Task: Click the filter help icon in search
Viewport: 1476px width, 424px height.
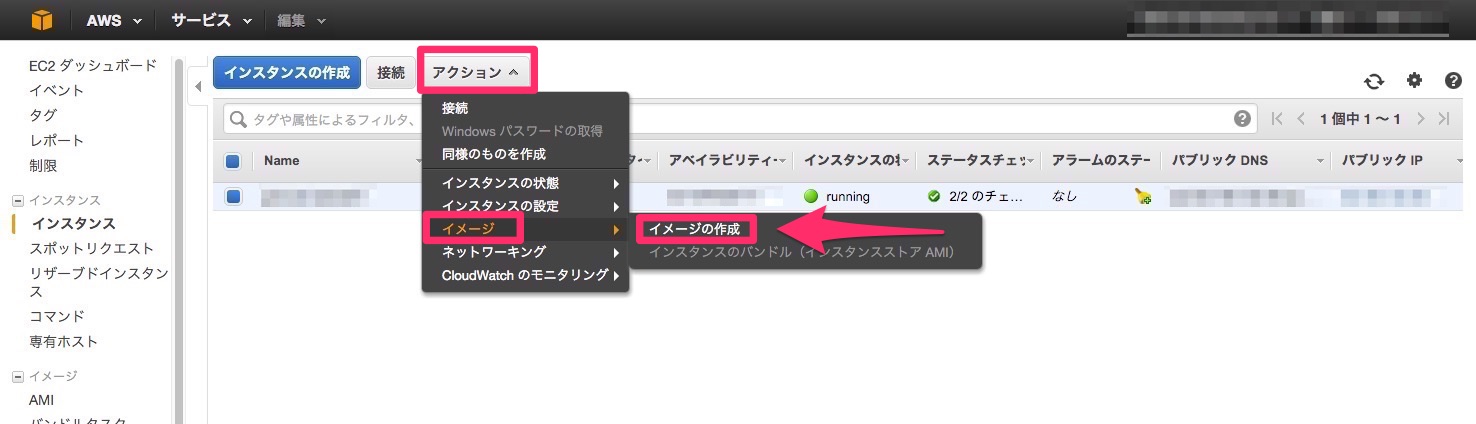Action: pyautogui.click(x=1242, y=119)
